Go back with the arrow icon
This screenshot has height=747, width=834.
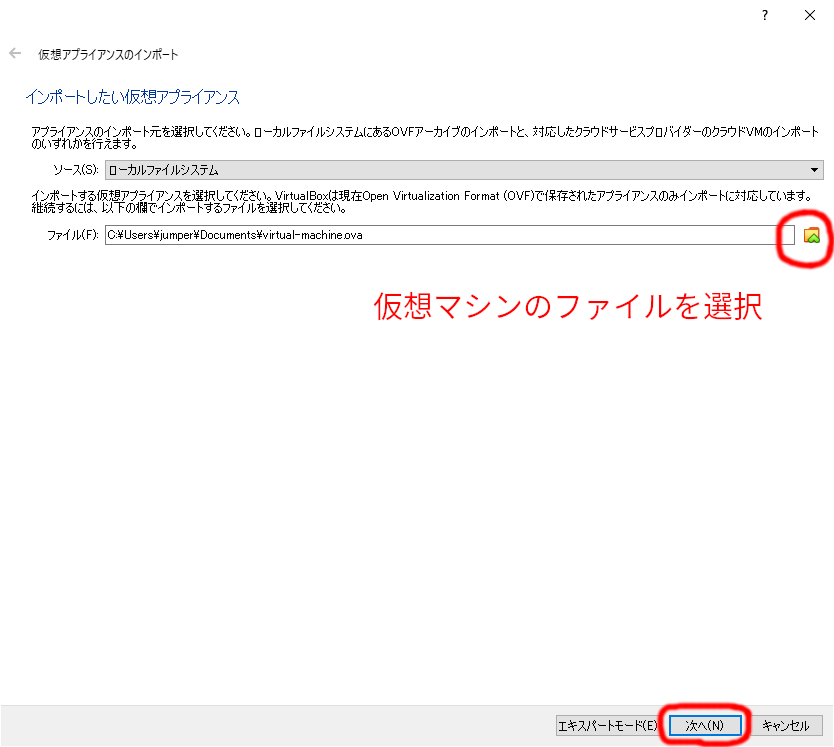(x=15, y=53)
